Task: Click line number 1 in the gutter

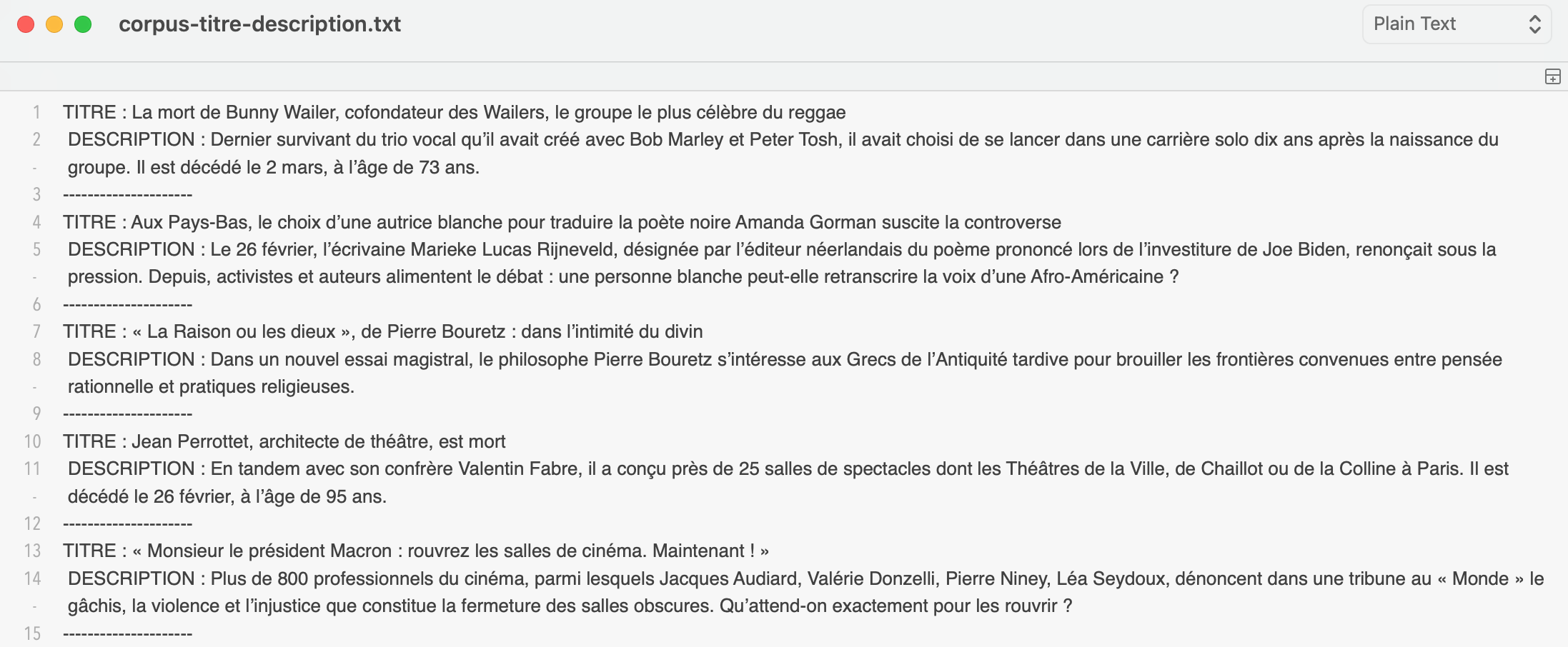Action: (36, 112)
